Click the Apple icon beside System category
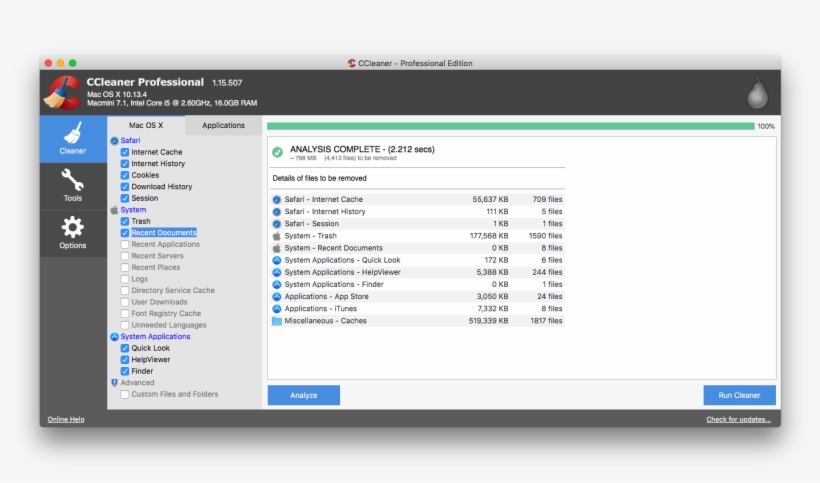The width and height of the screenshot is (820, 483). [115, 210]
